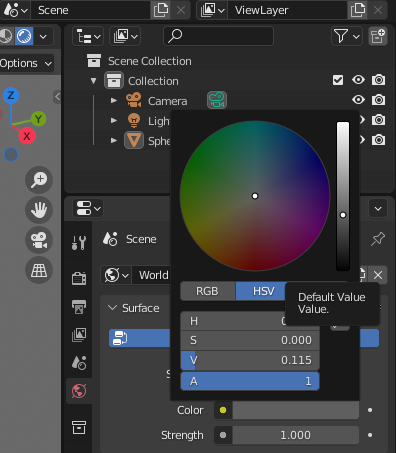
Task: Open the outliner display mode dropdown
Action: pyautogui.click(x=125, y=36)
